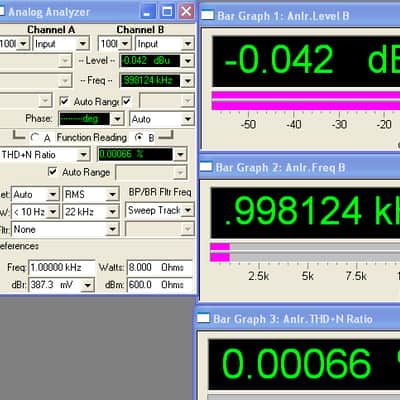Screen dimensions: 400x400
Task: Click the -50 scale label in Bar Graph 1
Action: pyautogui.click(x=248, y=125)
